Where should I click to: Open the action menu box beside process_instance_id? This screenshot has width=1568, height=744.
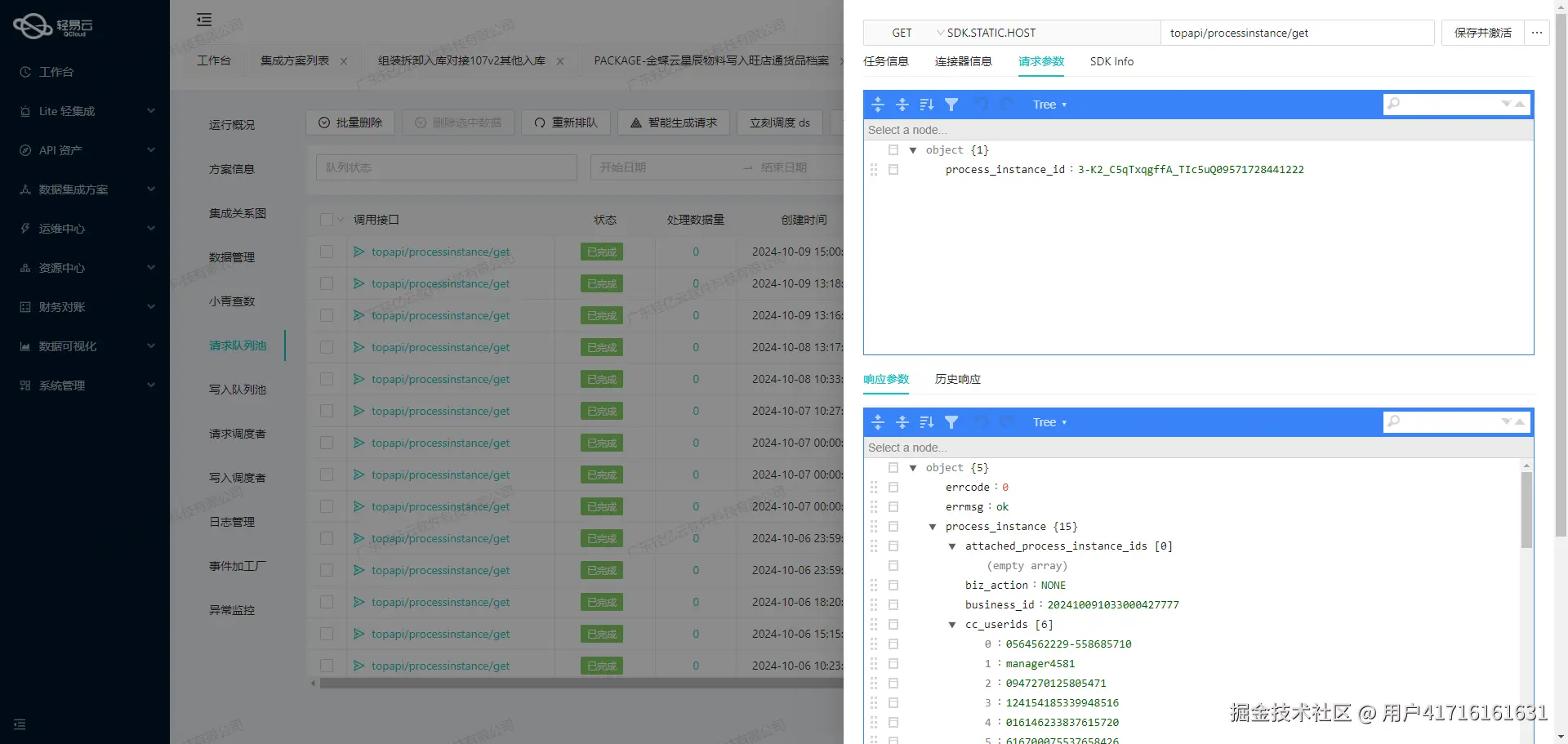point(893,170)
